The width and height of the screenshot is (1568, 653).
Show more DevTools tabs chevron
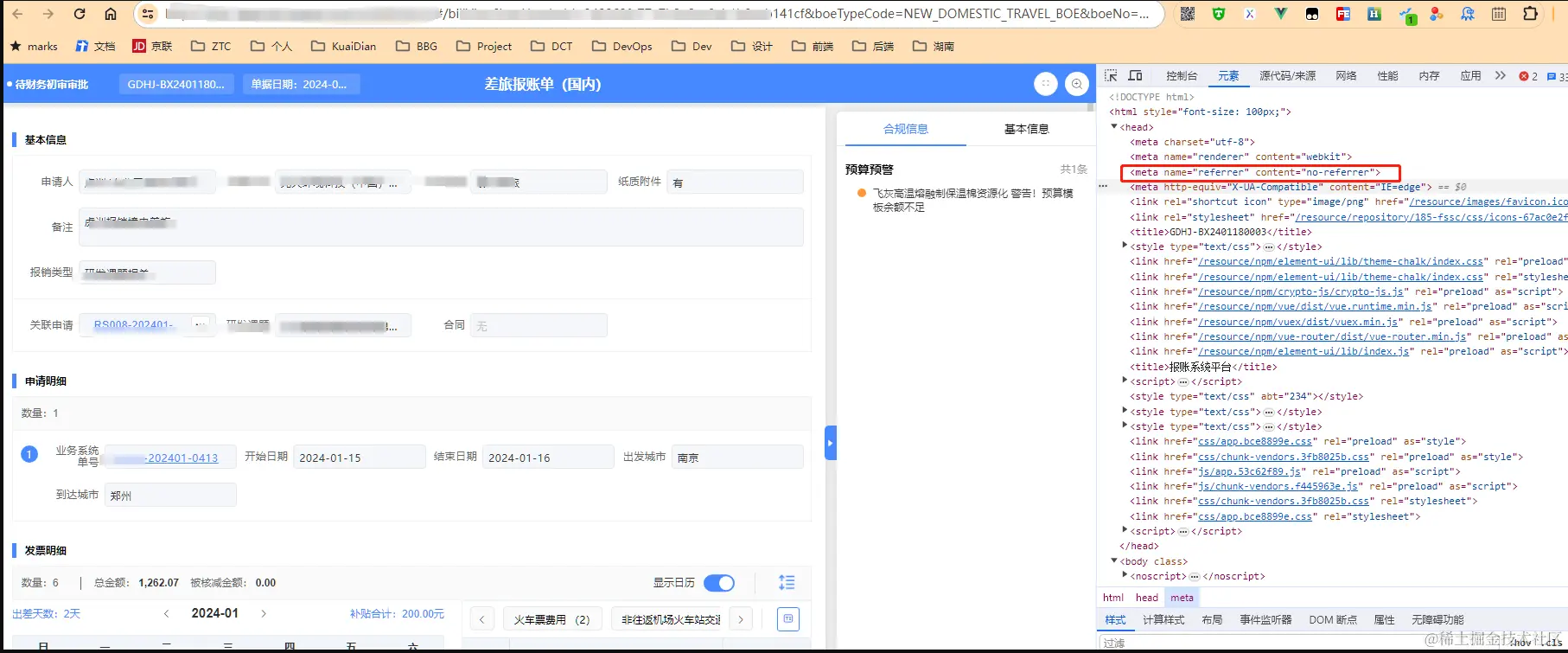(1501, 76)
